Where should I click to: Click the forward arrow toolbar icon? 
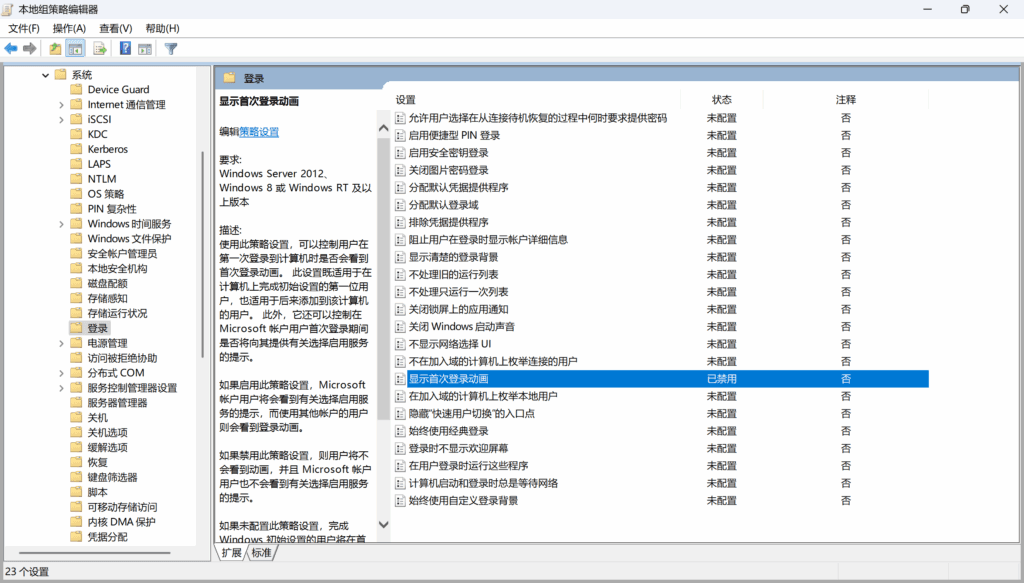coord(30,48)
